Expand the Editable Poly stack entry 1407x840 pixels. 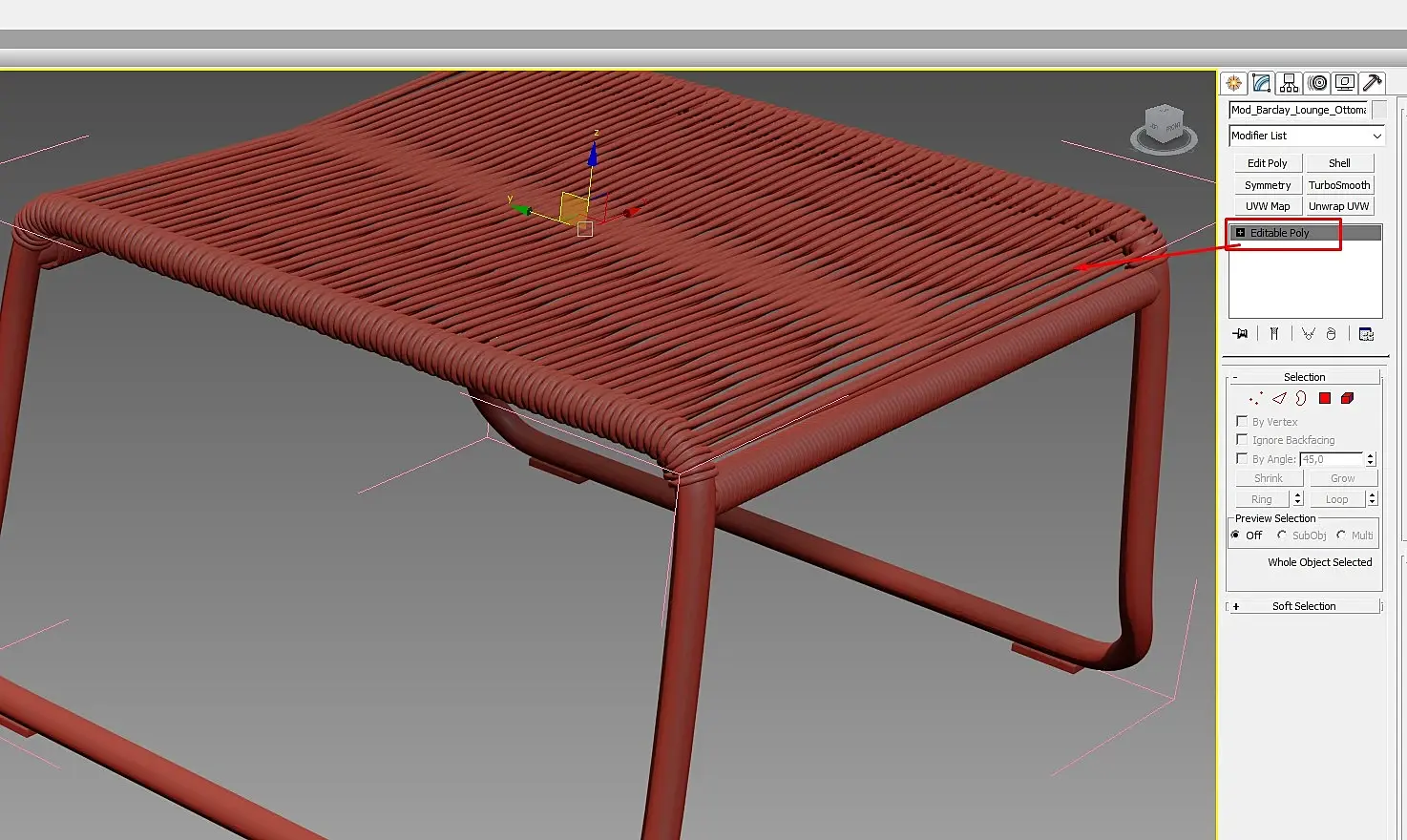pyautogui.click(x=1240, y=233)
